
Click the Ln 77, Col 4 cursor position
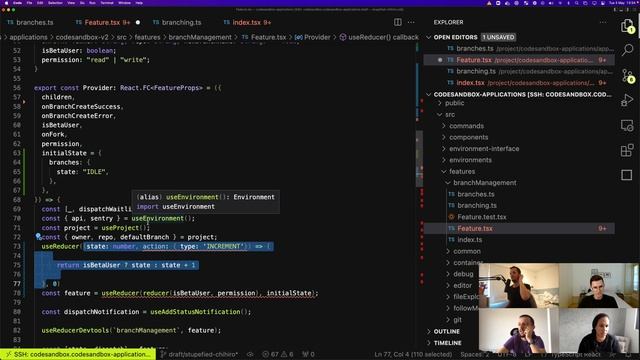click(x=413, y=354)
